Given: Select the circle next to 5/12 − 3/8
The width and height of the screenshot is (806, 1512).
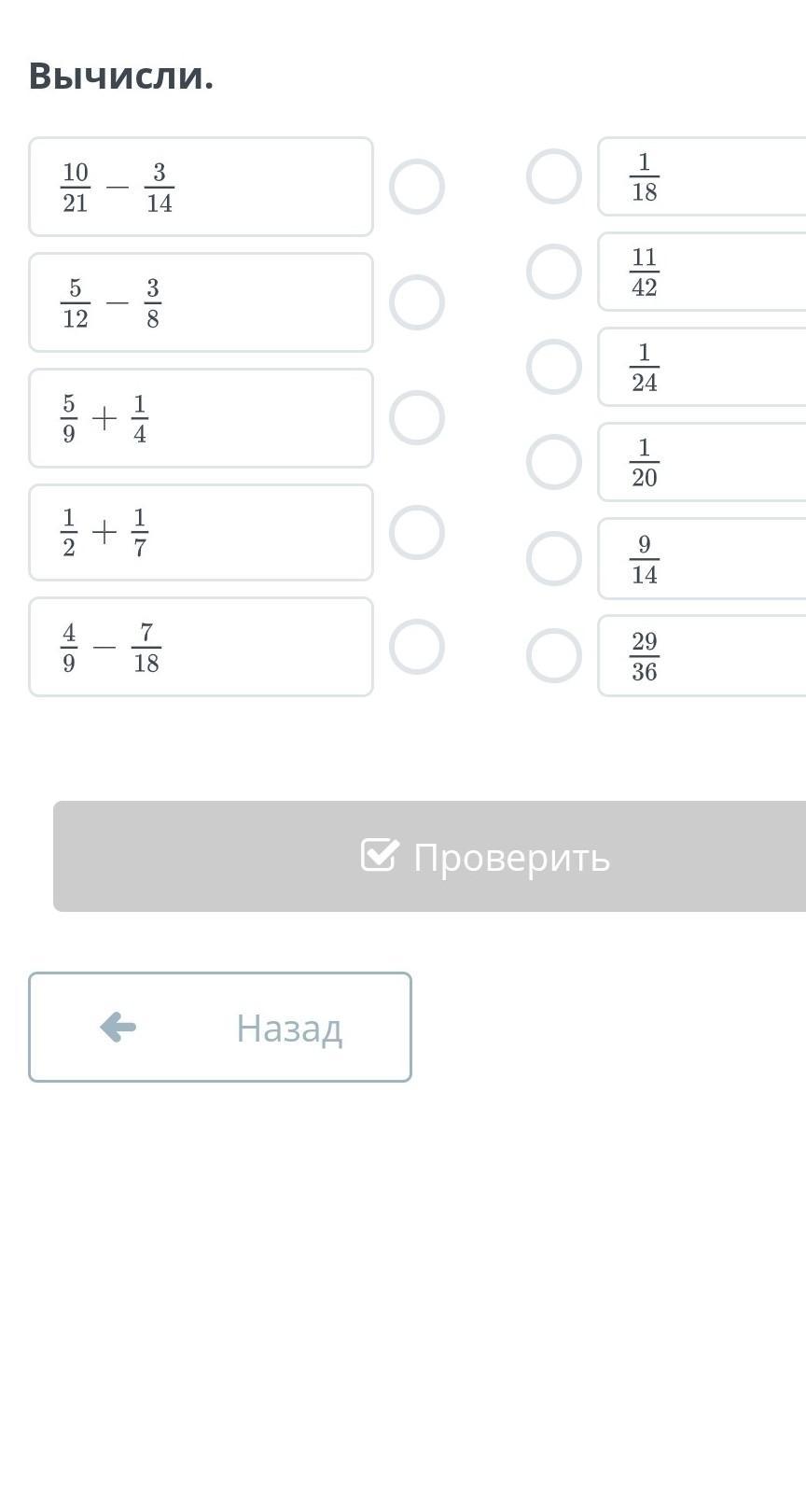Looking at the screenshot, I should [416, 302].
